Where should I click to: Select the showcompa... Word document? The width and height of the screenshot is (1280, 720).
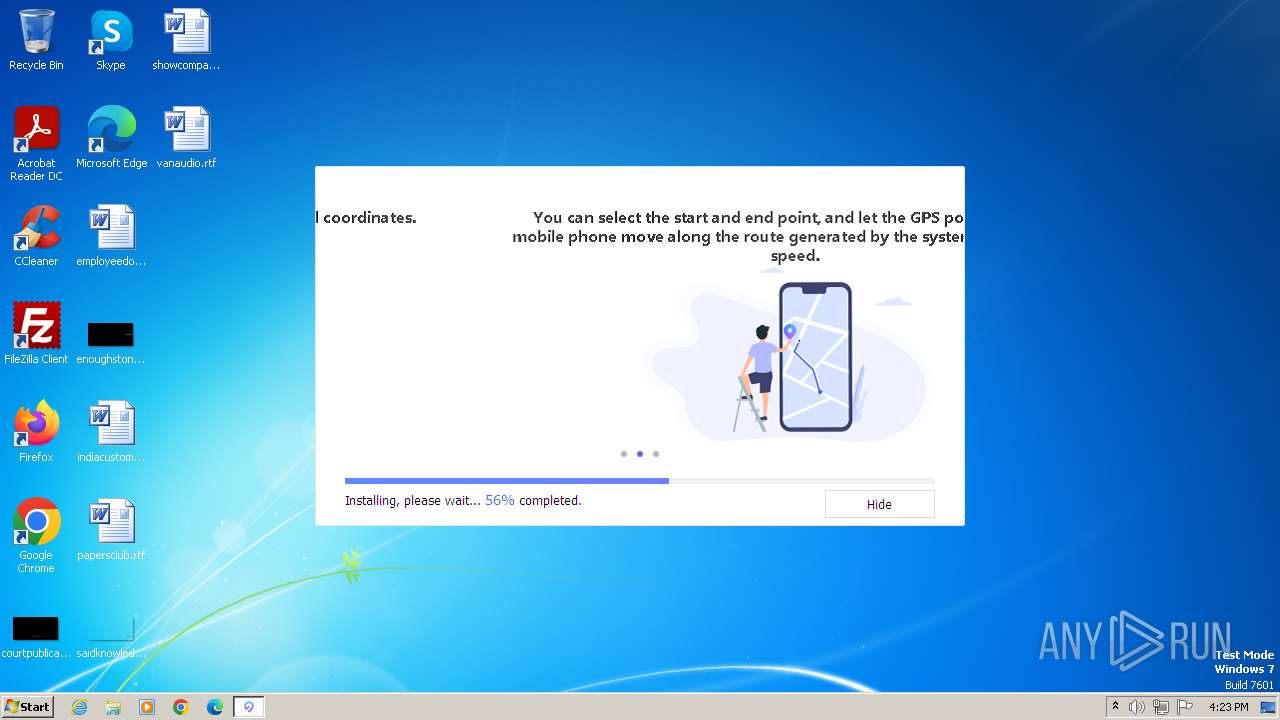[x=186, y=40]
